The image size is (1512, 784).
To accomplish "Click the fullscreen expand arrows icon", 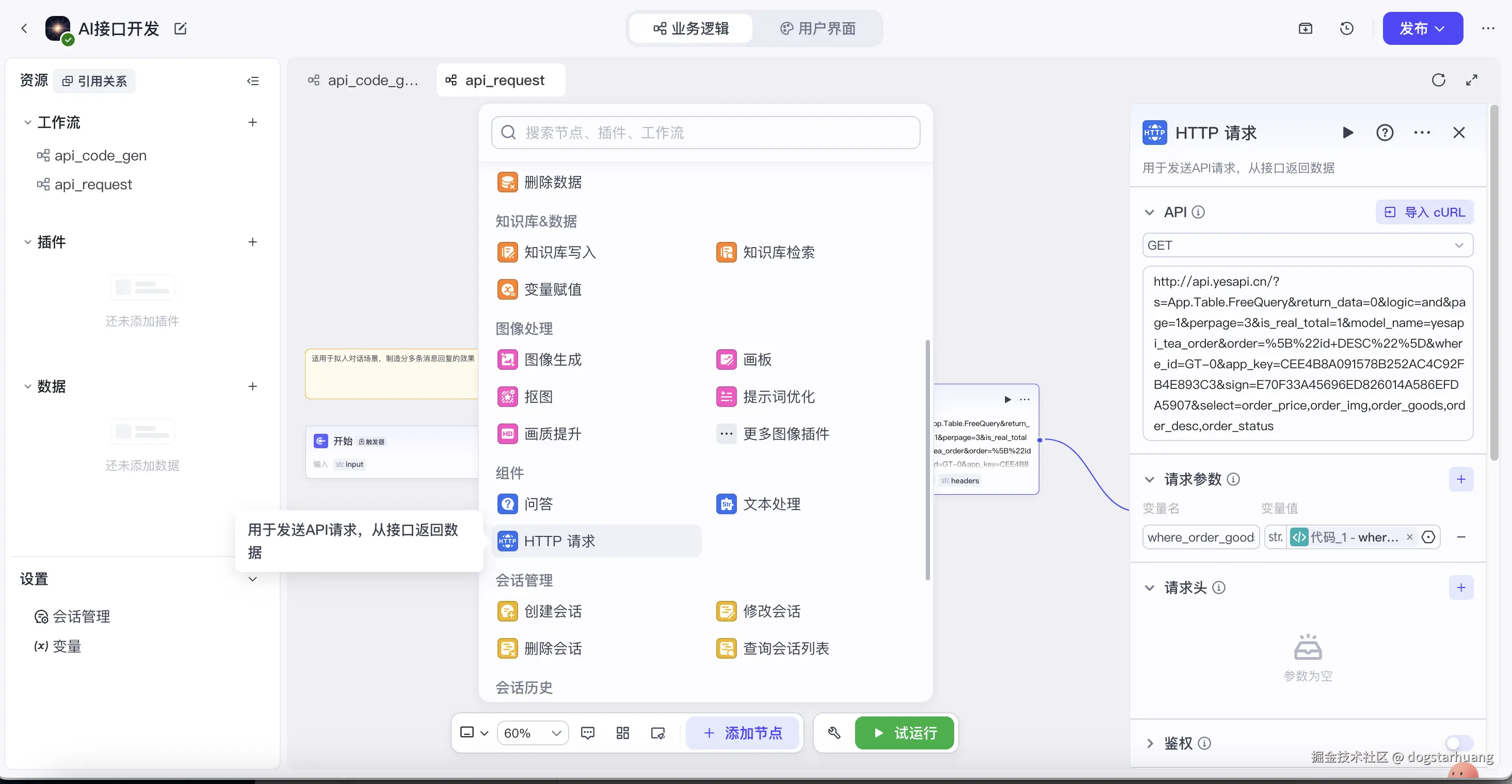I will tap(1472, 80).
